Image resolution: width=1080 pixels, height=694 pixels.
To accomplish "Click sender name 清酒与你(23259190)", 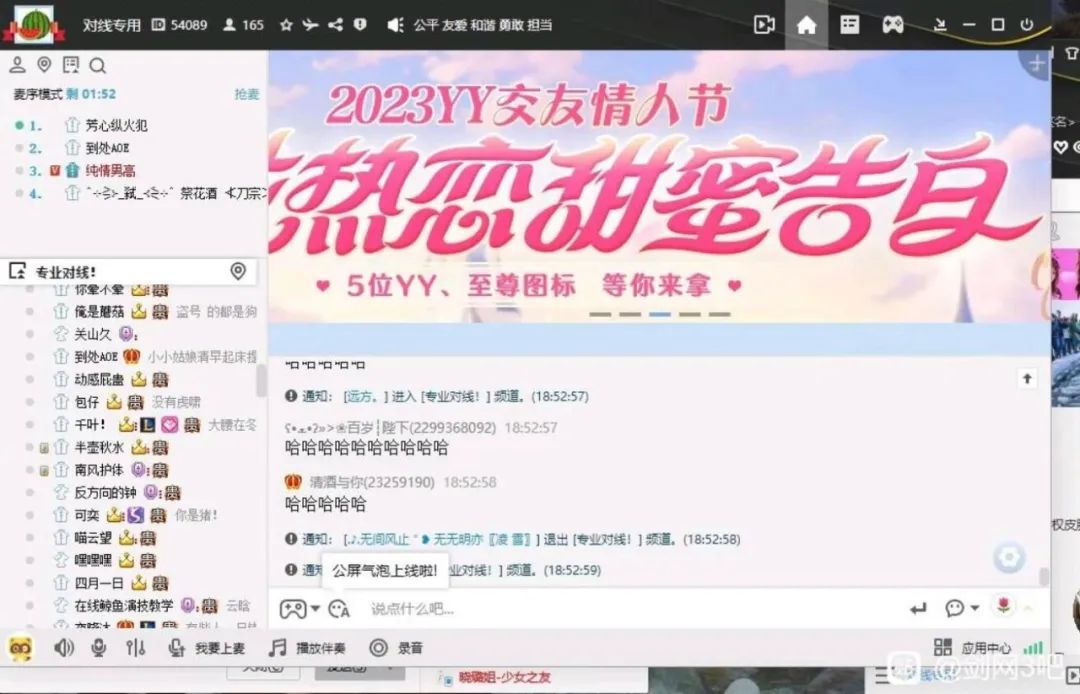I will pos(372,482).
